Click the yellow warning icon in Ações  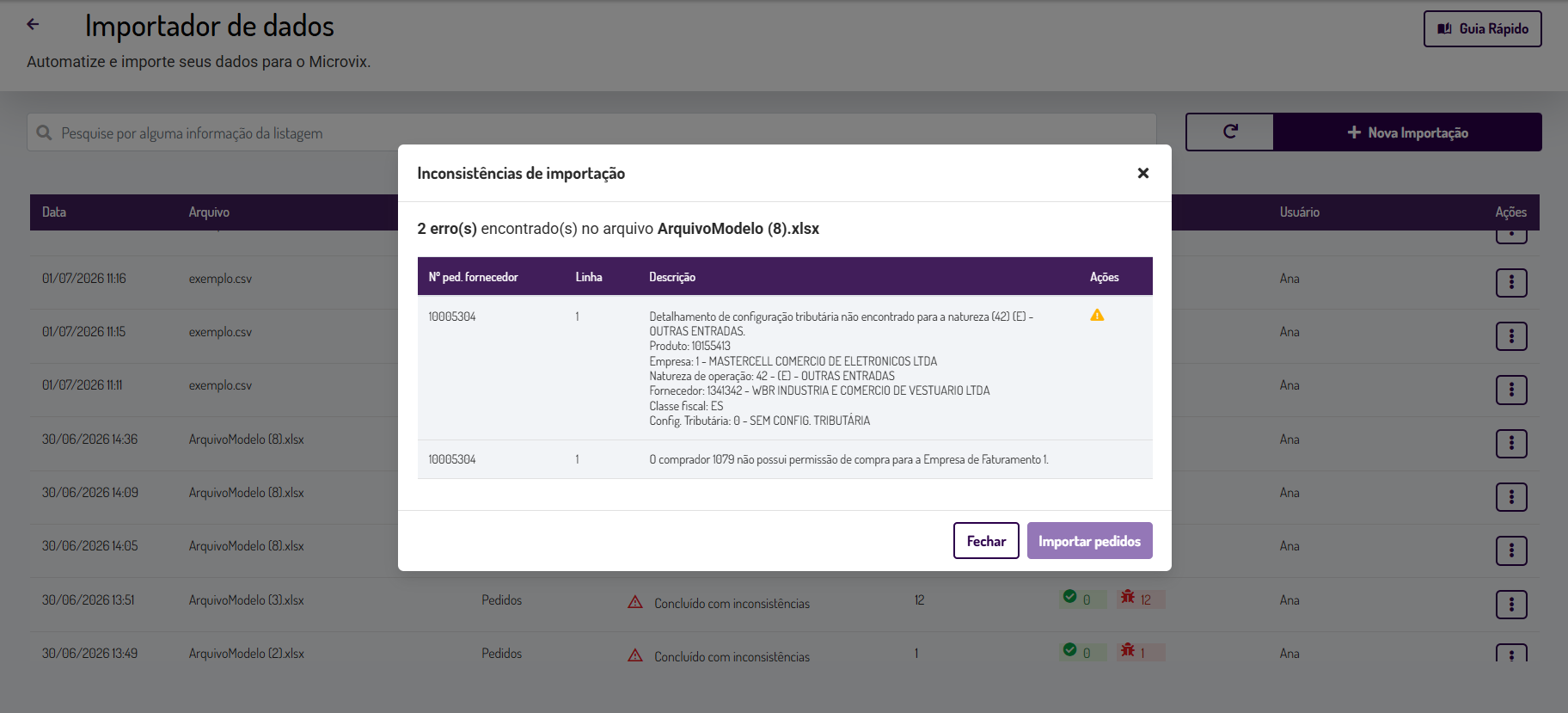click(x=1097, y=315)
